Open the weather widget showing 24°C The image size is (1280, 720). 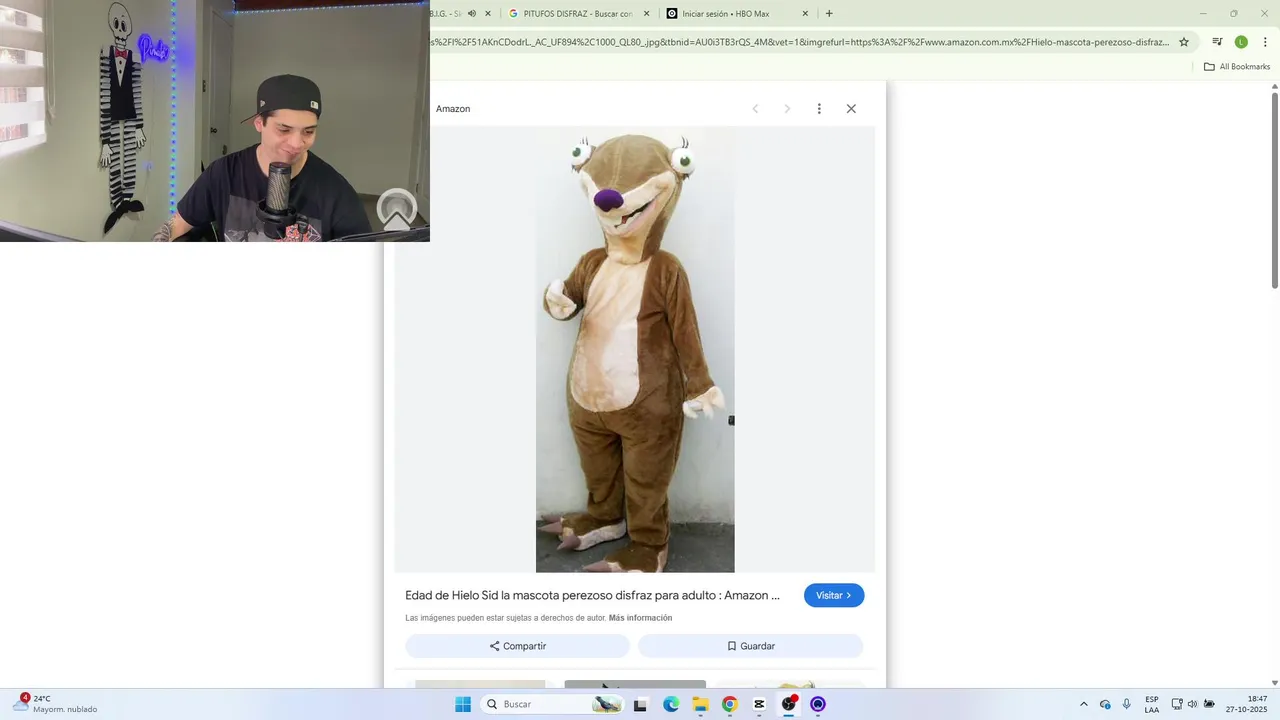[x=57, y=704]
